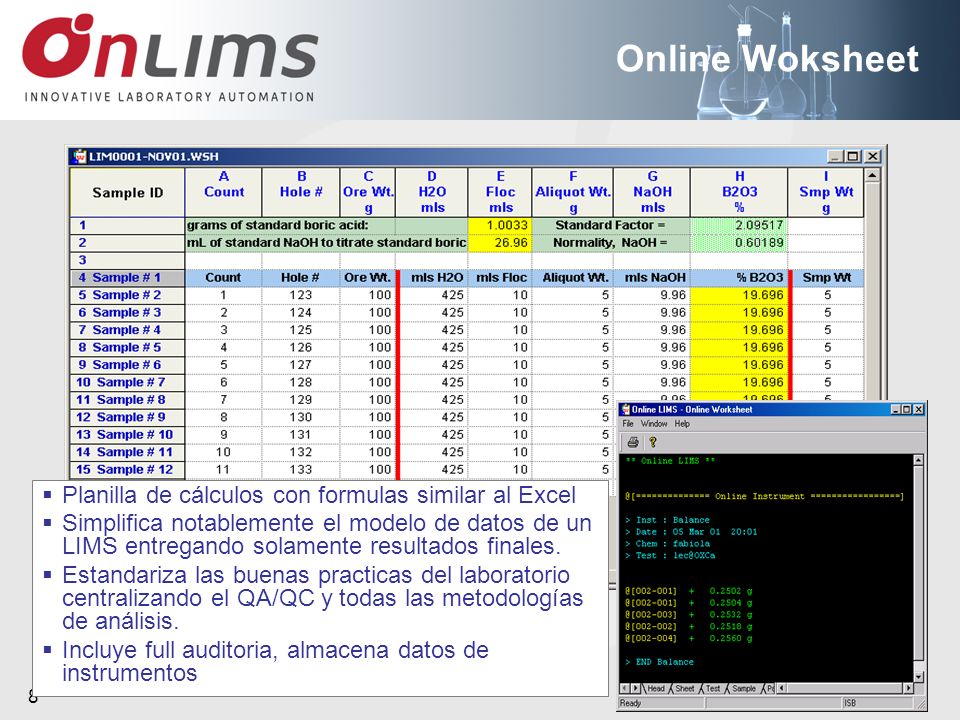Switch to the Head tab
The width and height of the screenshot is (960, 720).
point(656,688)
